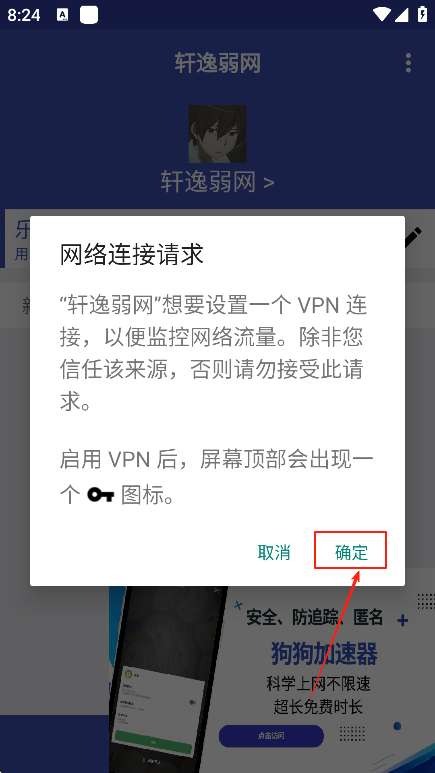435x773 pixels.
Task: Tap the blue plus sign on ad
Action: click(x=402, y=620)
